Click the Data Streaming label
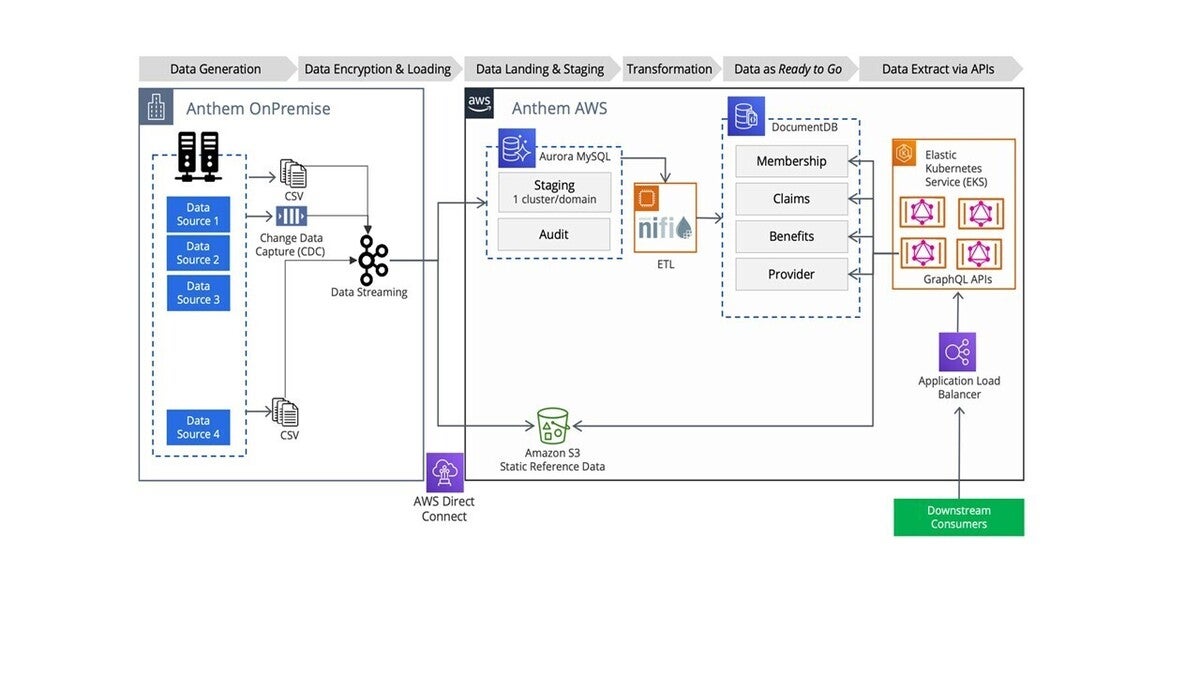The width and height of the screenshot is (1200, 675). (369, 292)
